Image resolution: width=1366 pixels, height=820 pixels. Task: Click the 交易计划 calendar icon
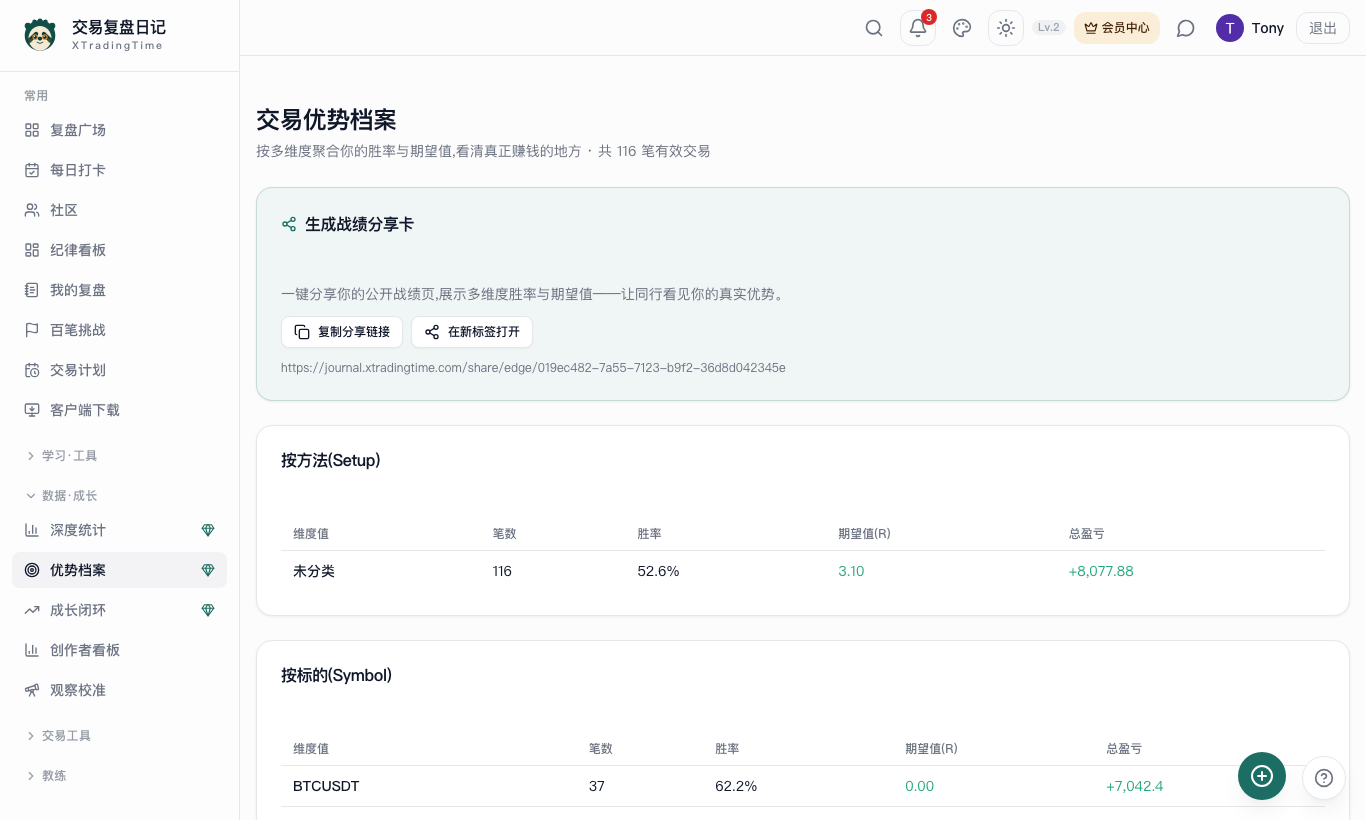click(x=32, y=370)
